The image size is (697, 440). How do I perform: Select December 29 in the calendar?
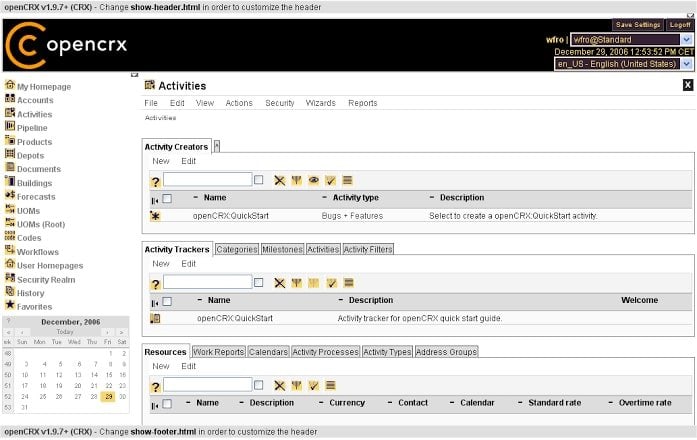(x=108, y=396)
